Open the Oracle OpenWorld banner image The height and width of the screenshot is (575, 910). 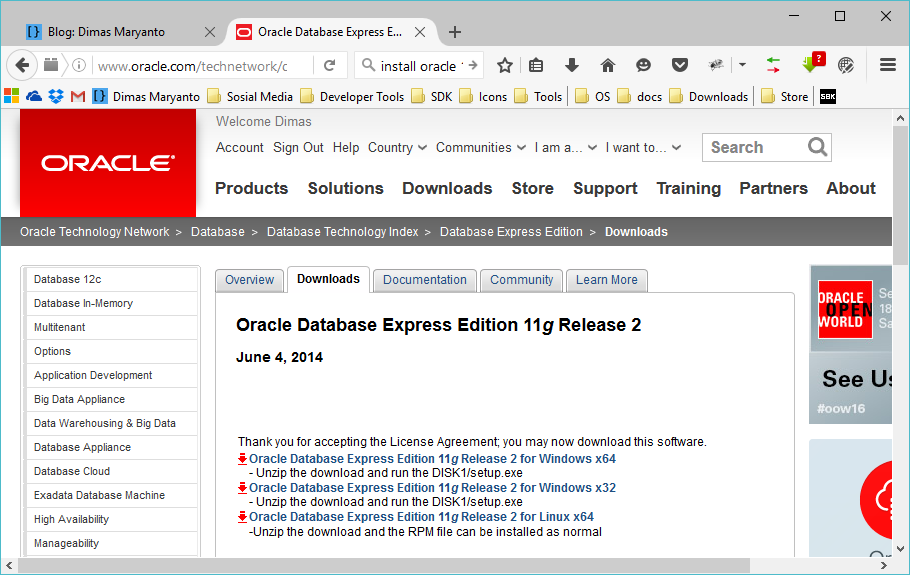(x=850, y=345)
